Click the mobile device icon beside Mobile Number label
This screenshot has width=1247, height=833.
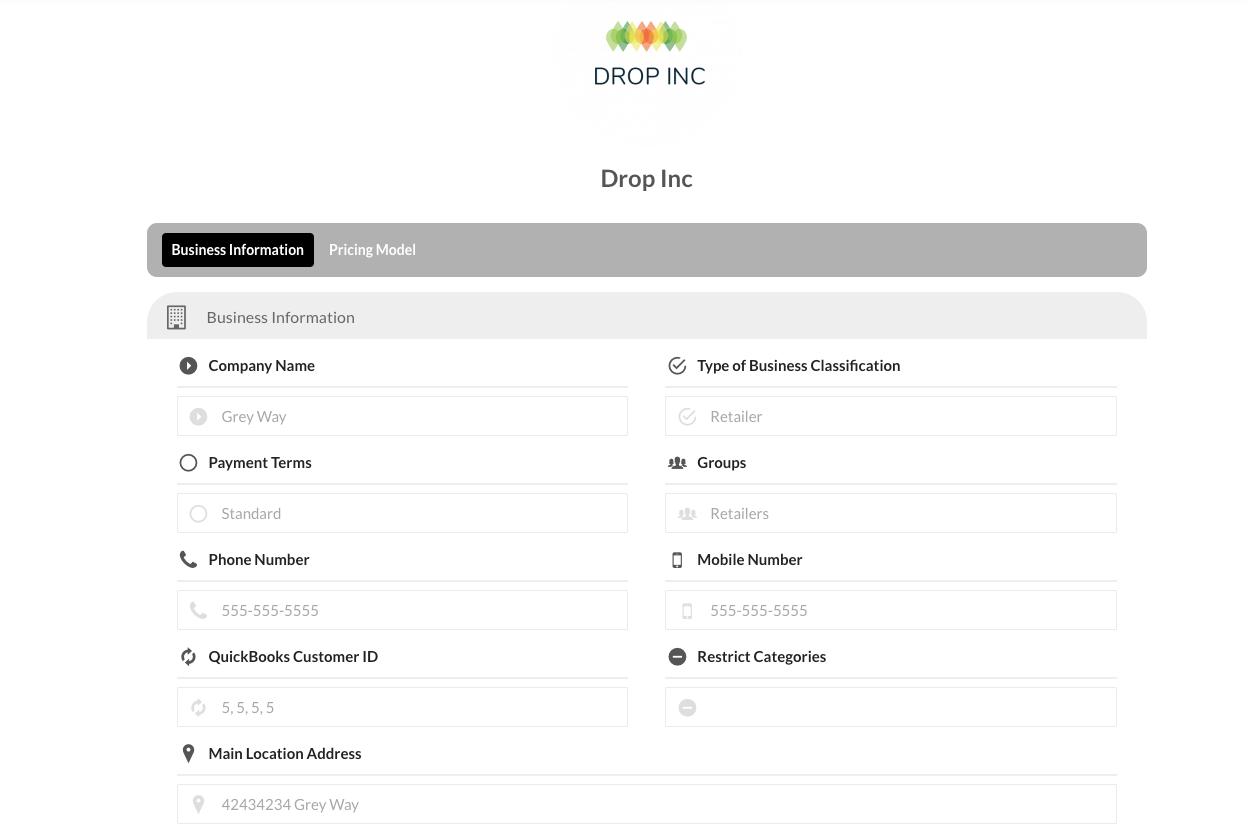pos(677,560)
